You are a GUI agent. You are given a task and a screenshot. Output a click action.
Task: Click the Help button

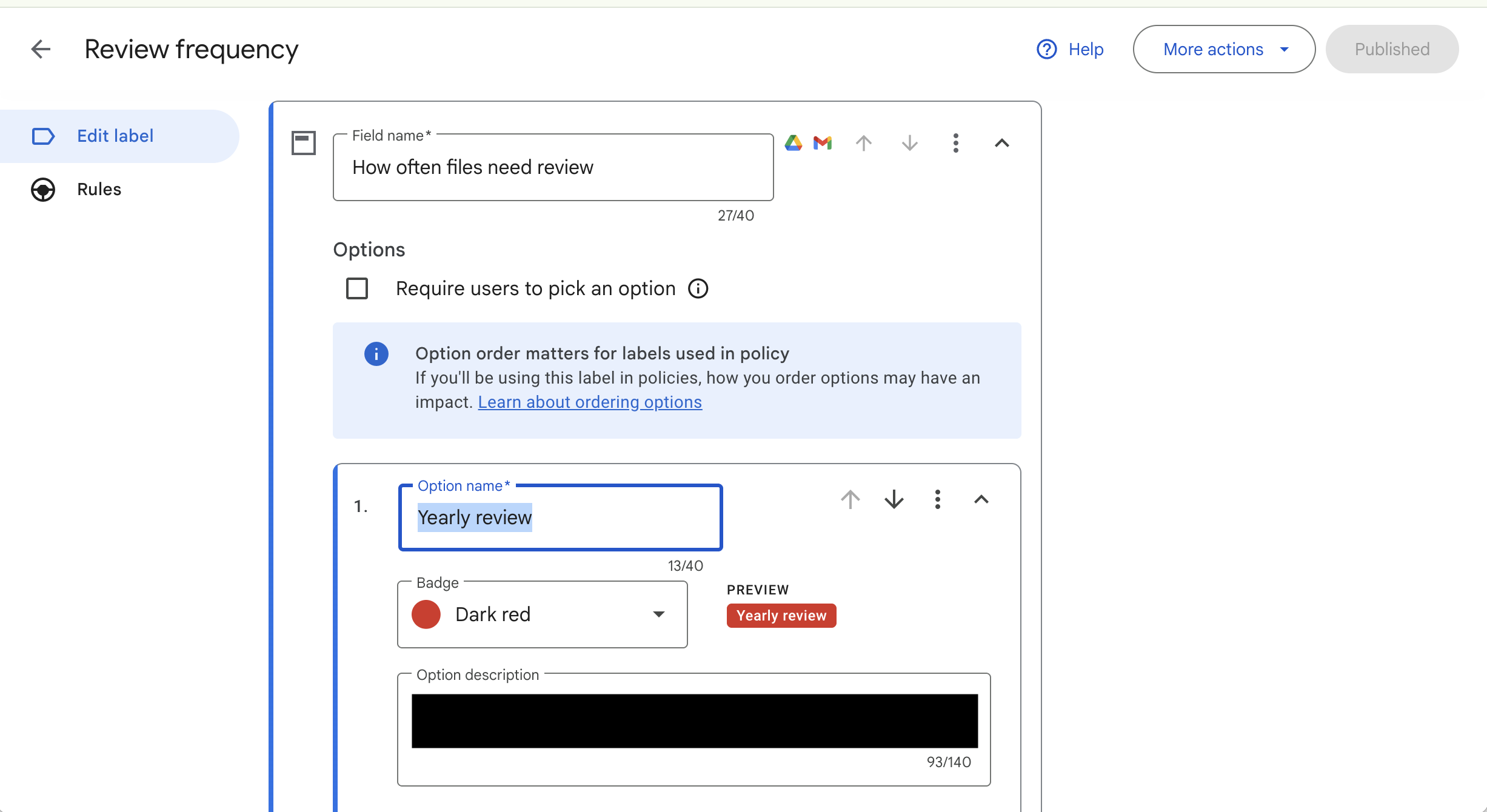tap(1071, 49)
